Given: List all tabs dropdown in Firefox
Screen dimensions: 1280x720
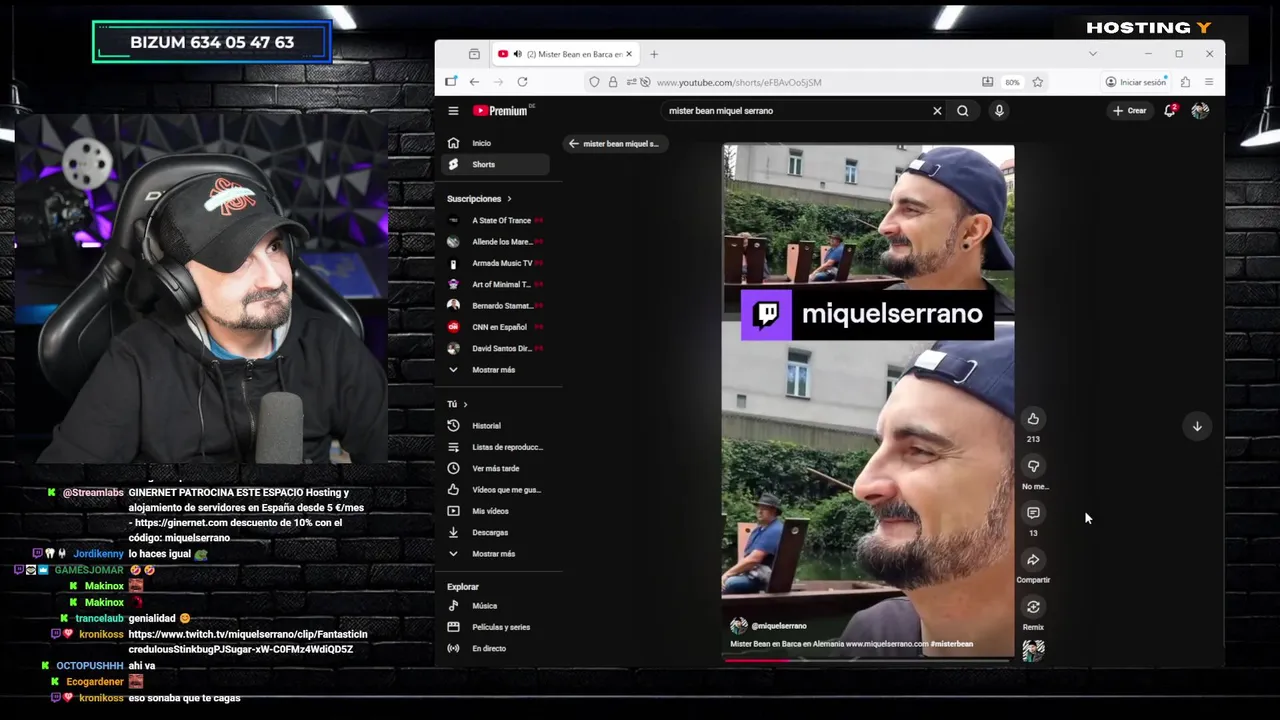Looking at the screenshot, I should tap(1092, 54).
